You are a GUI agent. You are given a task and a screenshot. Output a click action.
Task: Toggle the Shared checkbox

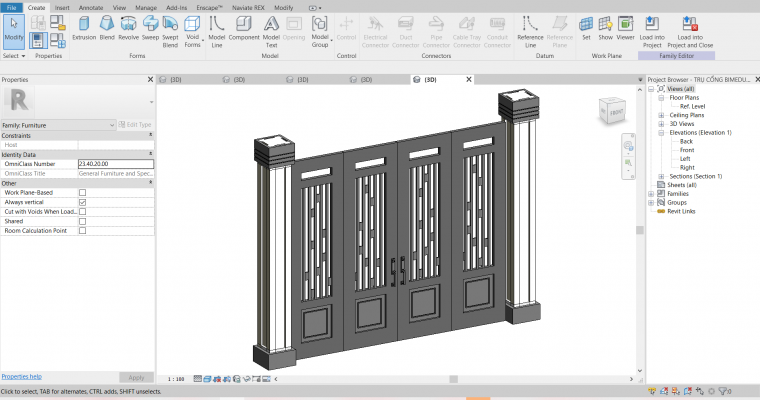pos(82,221)
